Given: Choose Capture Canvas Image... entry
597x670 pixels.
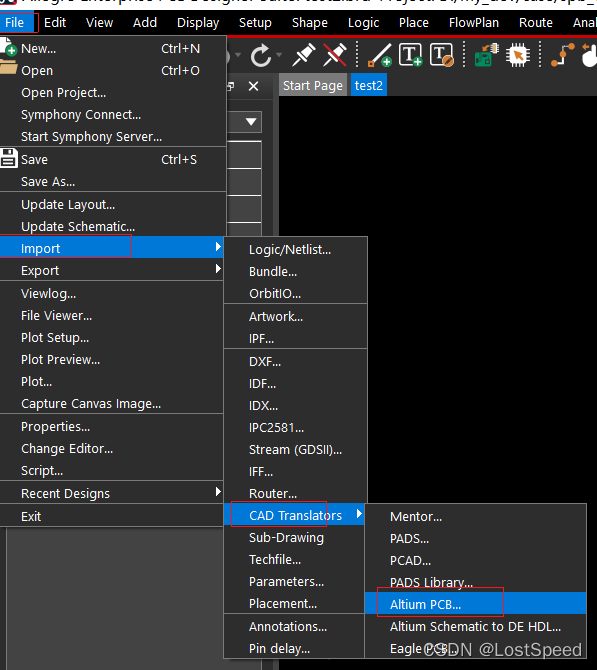Looking at the screenshot, I should click(x=112, y=404).
